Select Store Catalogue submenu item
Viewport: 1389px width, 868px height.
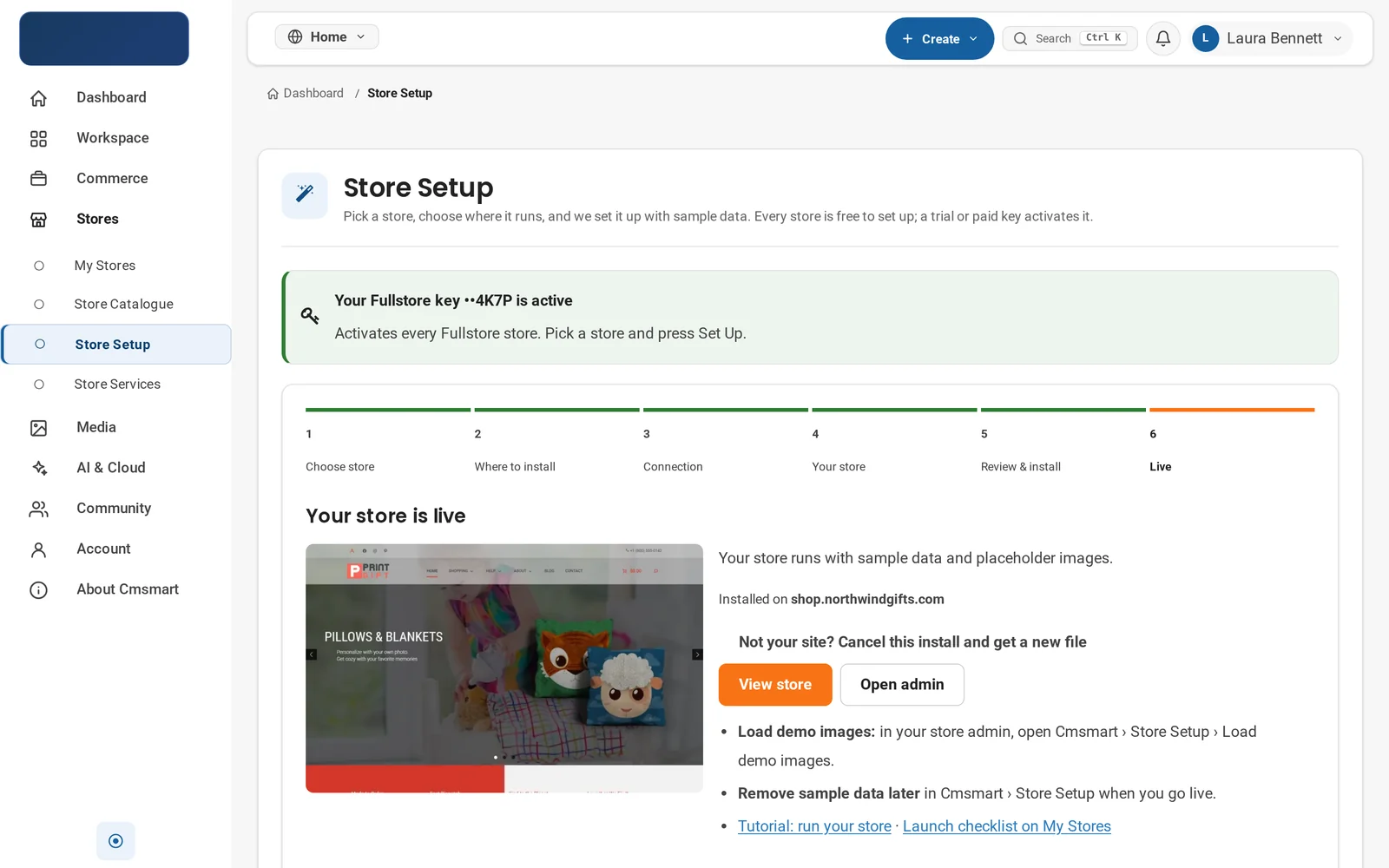click(x=116, y=304)
